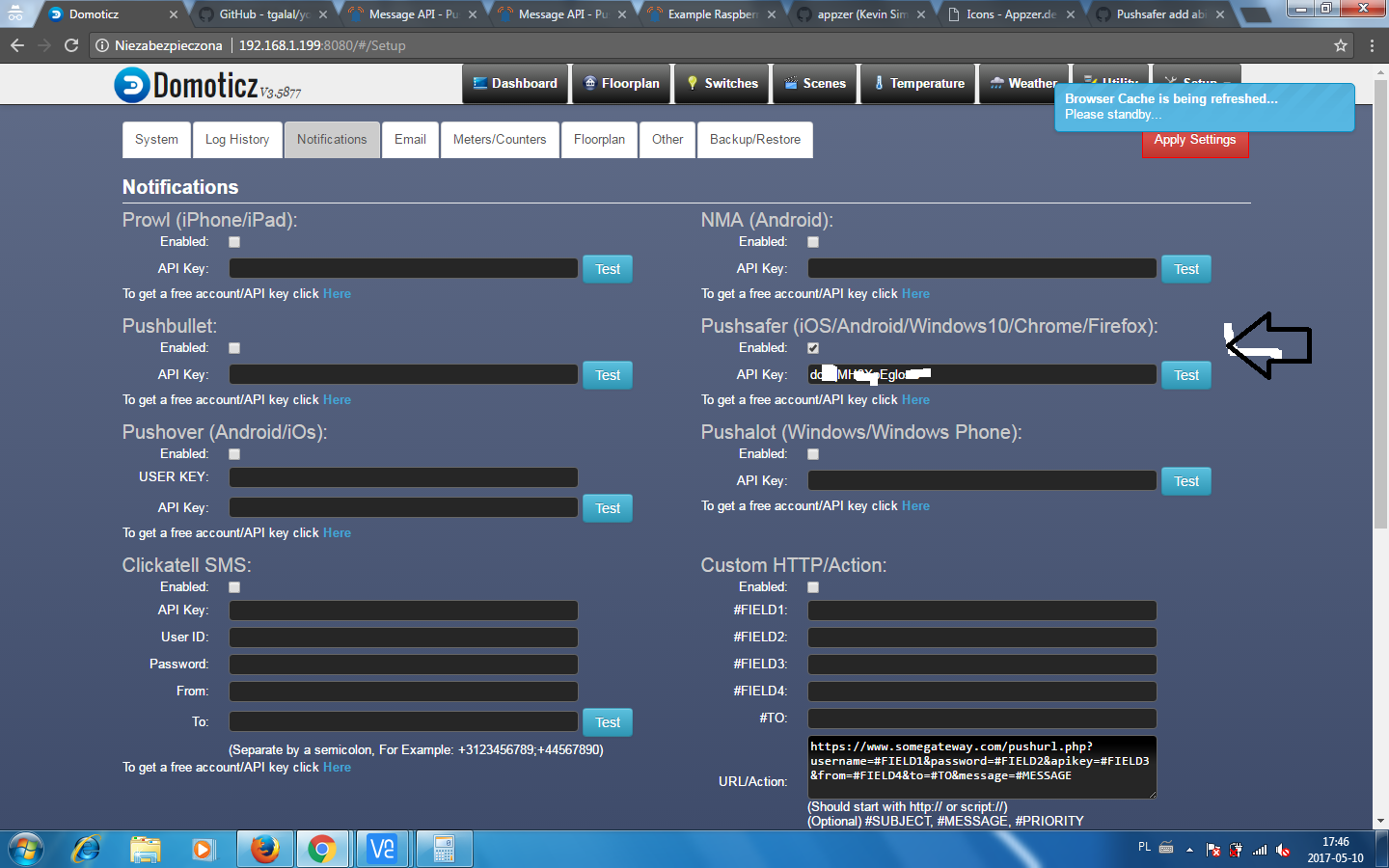The image size is (1389, 868).
Task: Click Prowl API Key input field
Action: click(x=403, y=268)
